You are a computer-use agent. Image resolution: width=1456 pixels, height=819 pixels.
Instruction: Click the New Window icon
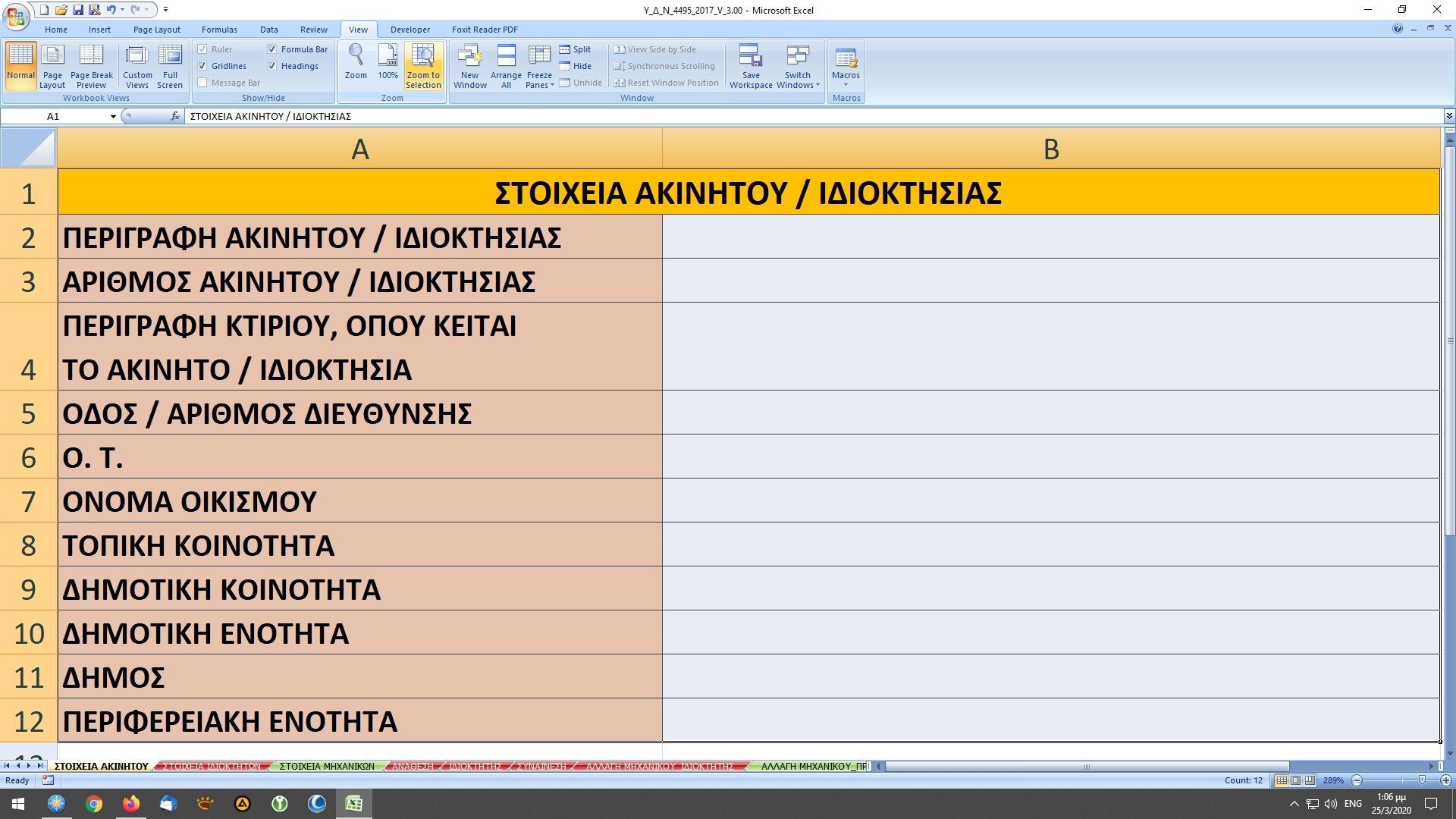point(469,65)
